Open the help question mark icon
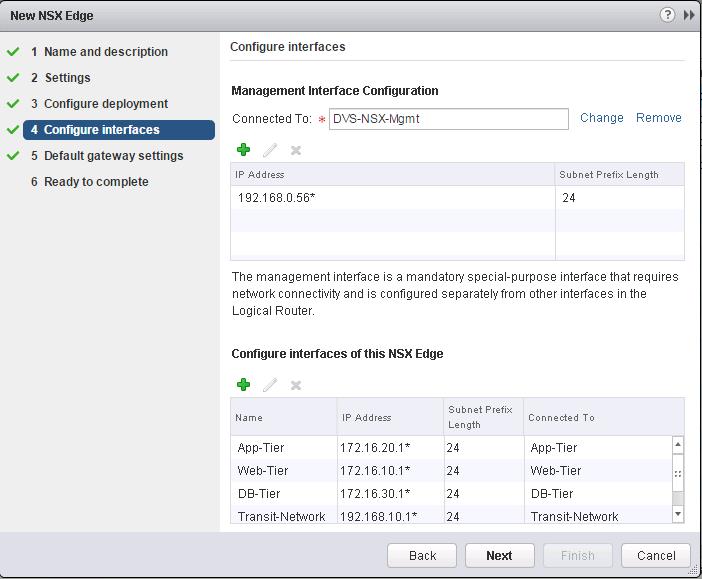 [667, 15]
